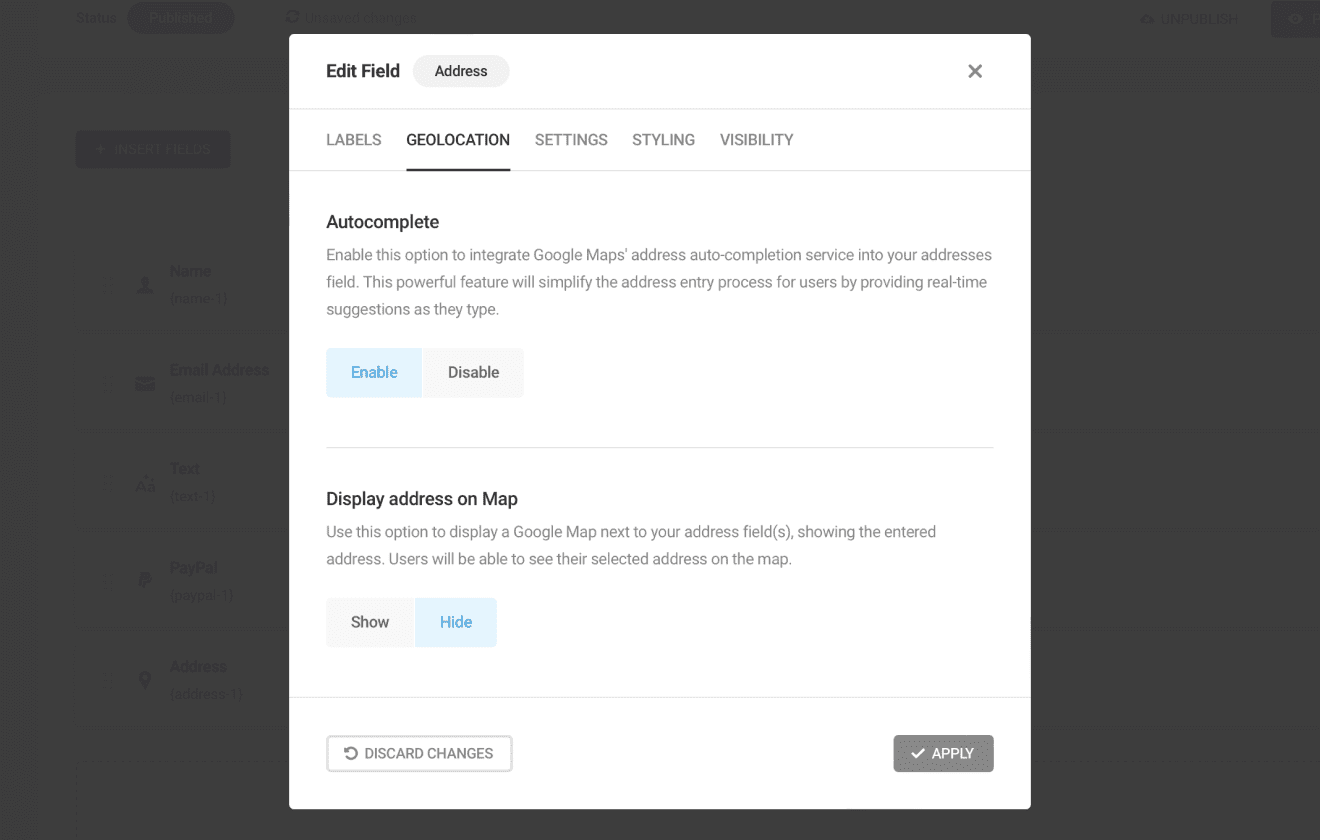1320x840 pixels.
Task: Click the plus icon on Insert Fields
Action: coord(99,148)
